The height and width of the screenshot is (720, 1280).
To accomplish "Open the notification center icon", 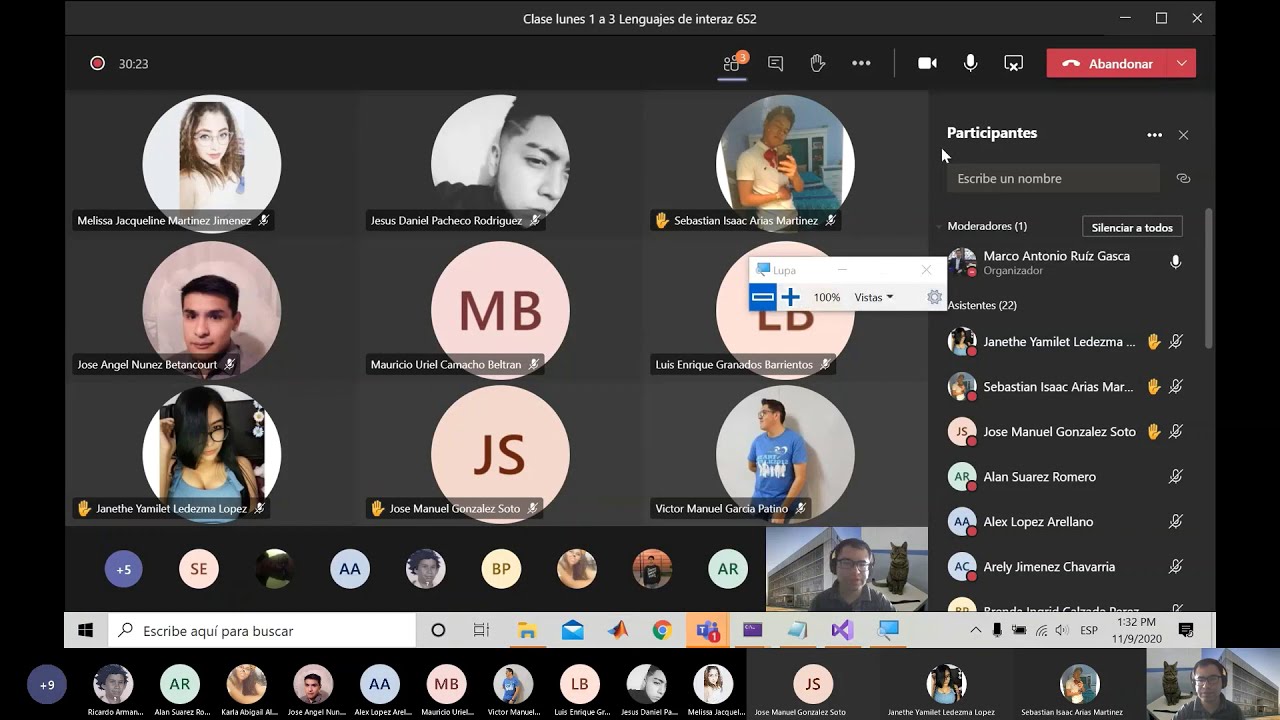I will (1186, 630).
